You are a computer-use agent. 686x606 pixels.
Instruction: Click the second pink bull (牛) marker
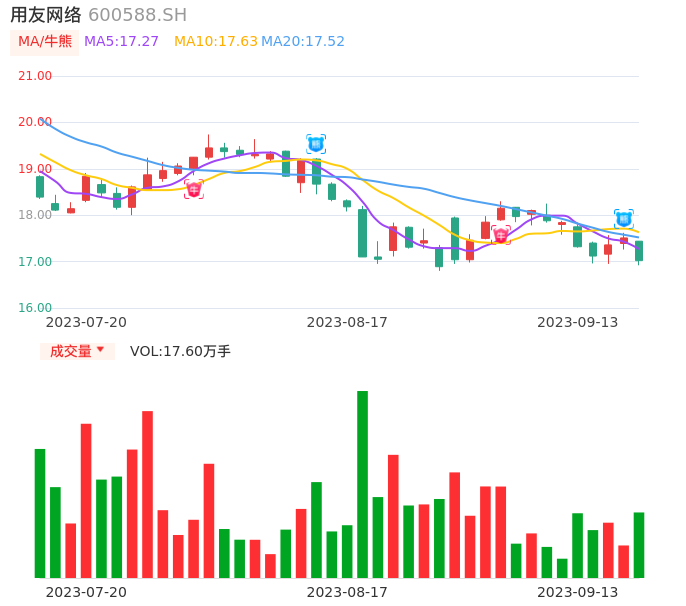(x=501, y=235)
